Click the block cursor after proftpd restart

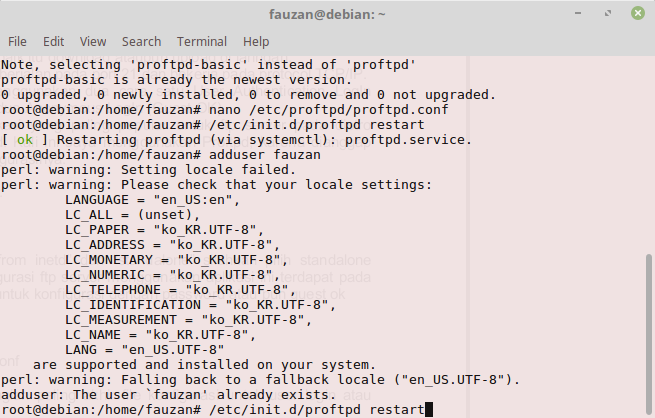(429, 408)
